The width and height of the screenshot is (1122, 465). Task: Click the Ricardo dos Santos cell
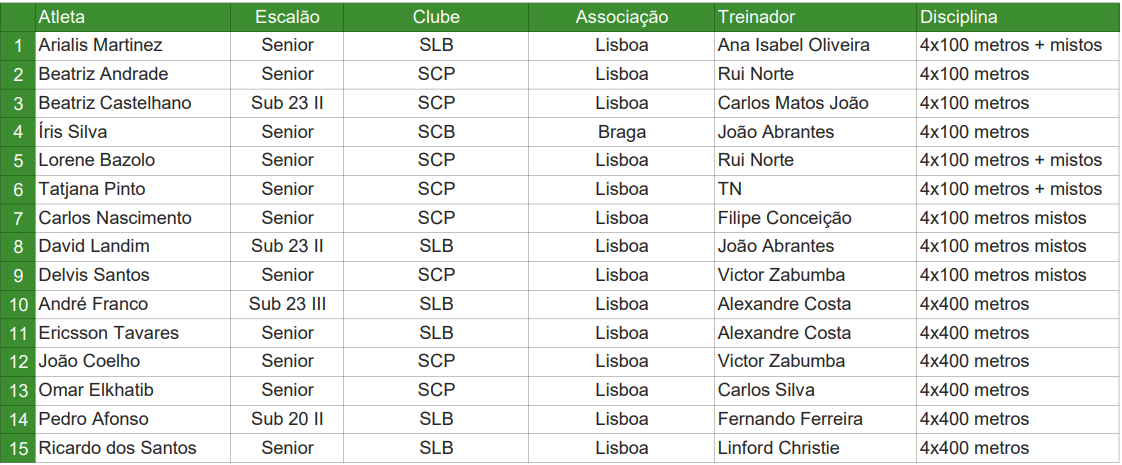[x=117, y=448]
